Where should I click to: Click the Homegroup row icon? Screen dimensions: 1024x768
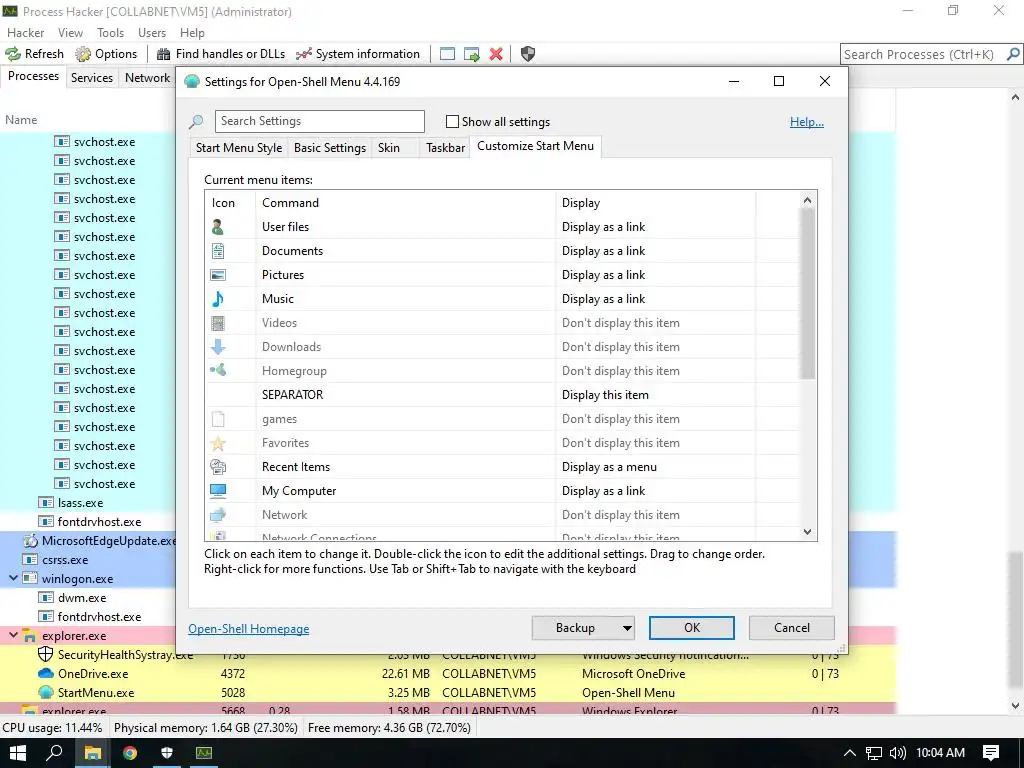218,371
